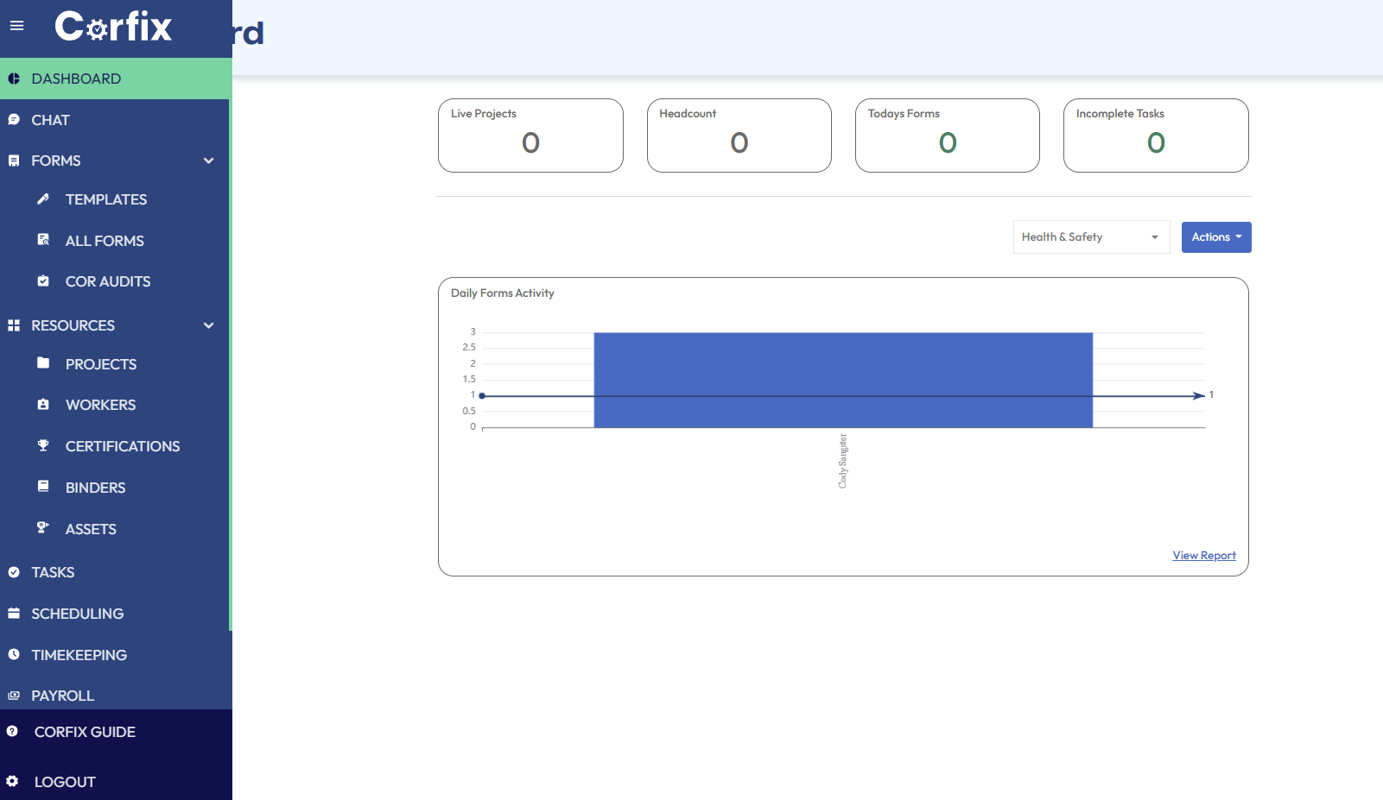Collapse the Resources section chevron
Screen dimensions: 1383x800
click(x=208, y=326)
